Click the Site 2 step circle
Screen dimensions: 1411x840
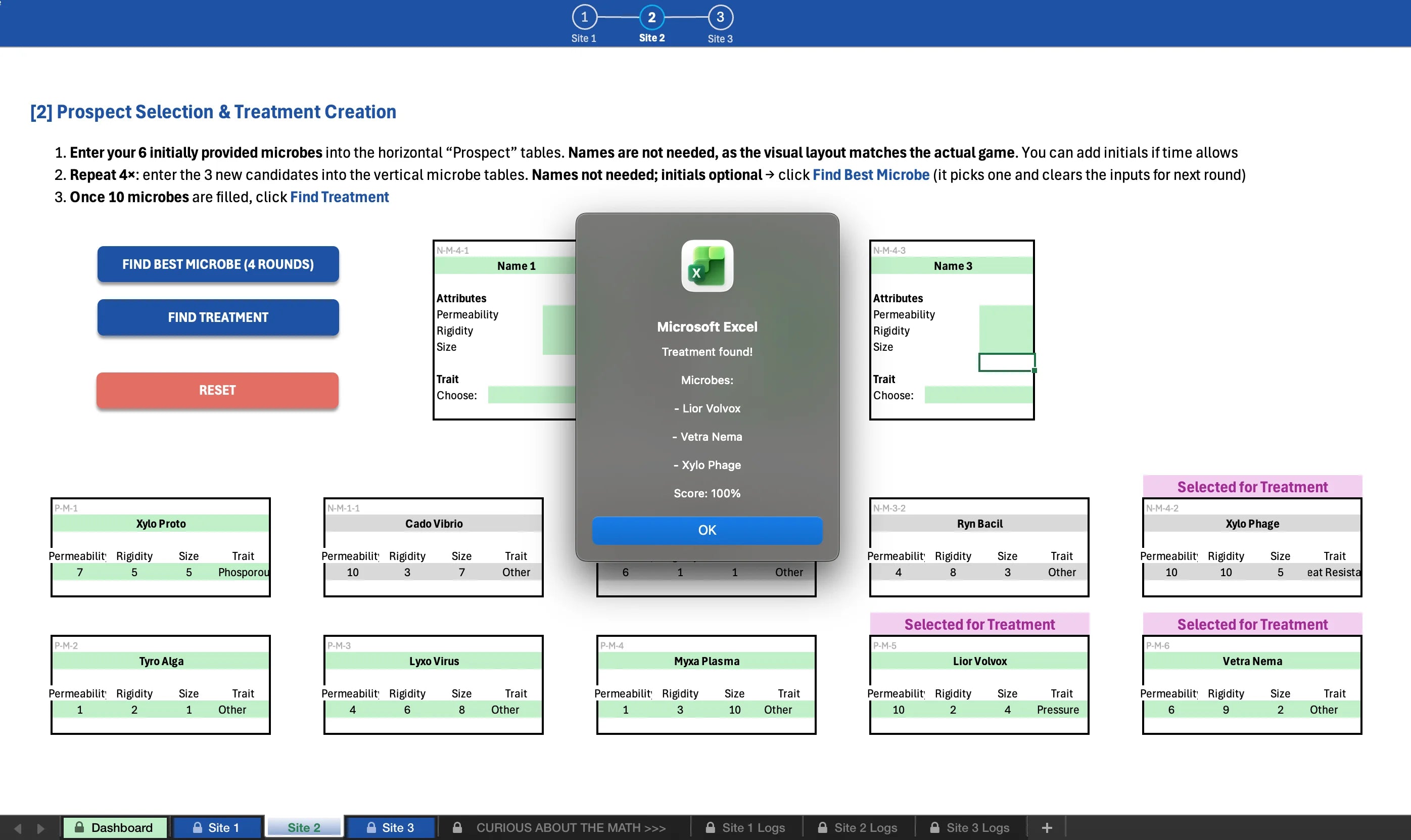point(651,17)
